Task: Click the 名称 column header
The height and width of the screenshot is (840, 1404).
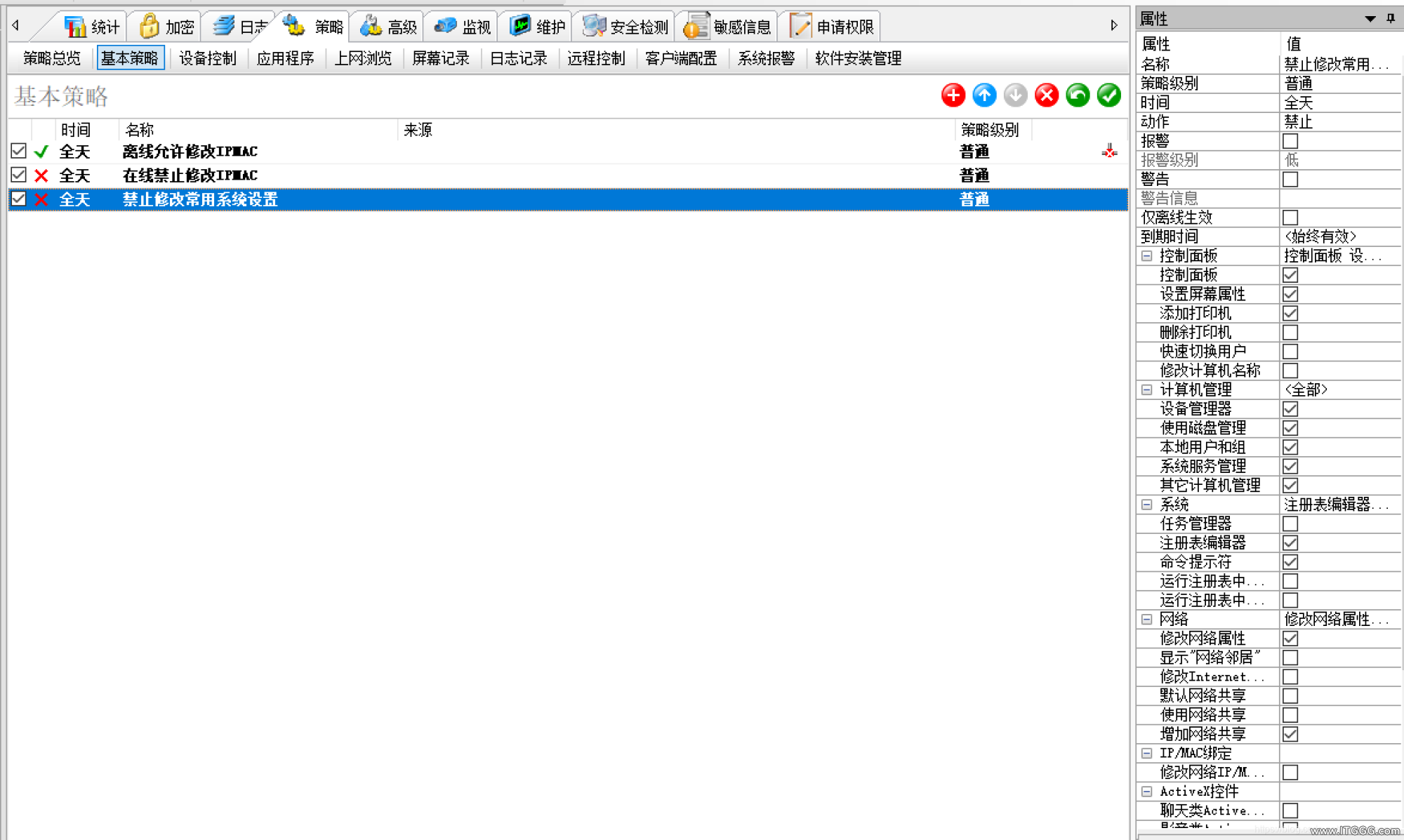Action: pos(258,130)
